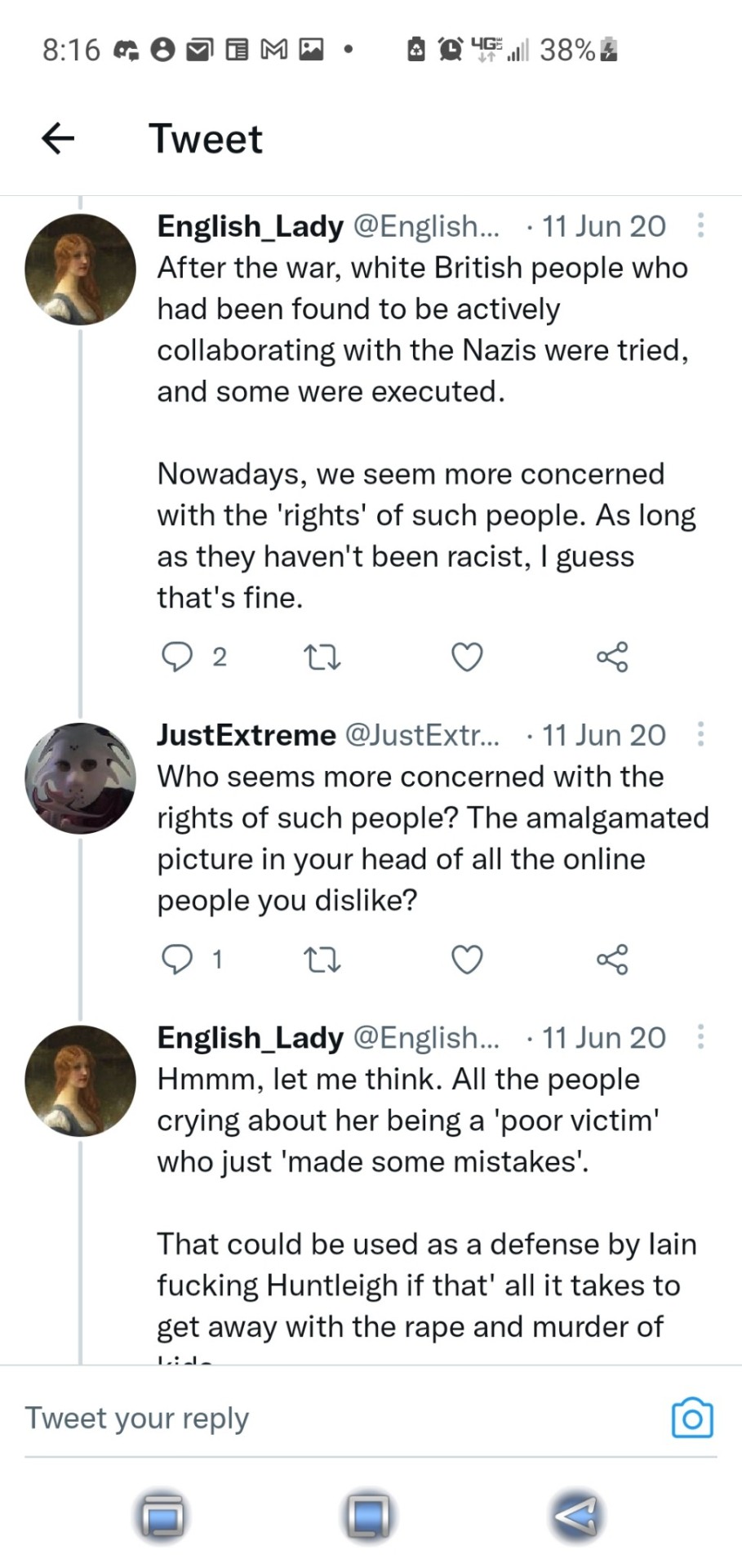
Task: Like English_Lady's tweet about the war
Action: [467, 657]
